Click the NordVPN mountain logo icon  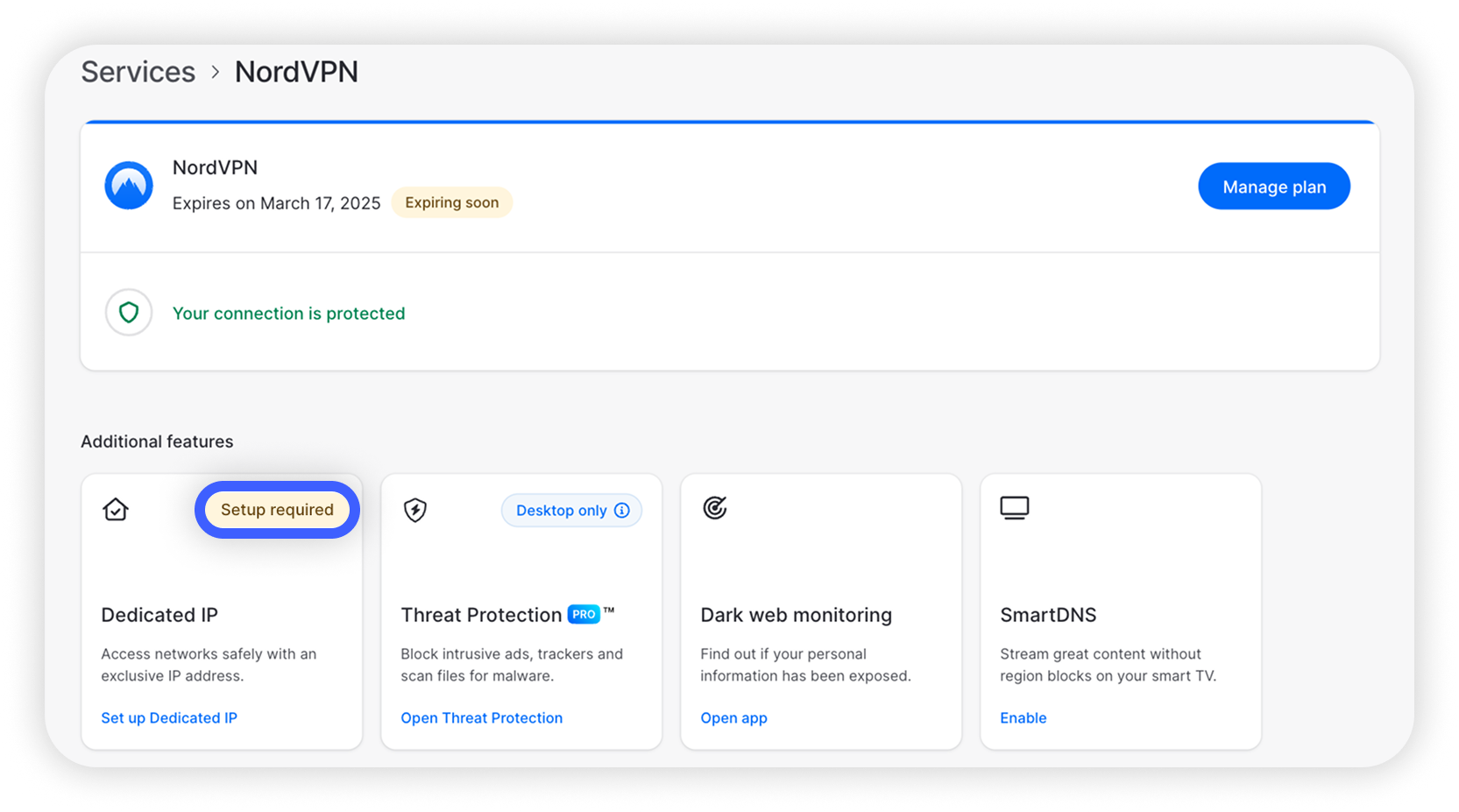click(x=128, y=185)
